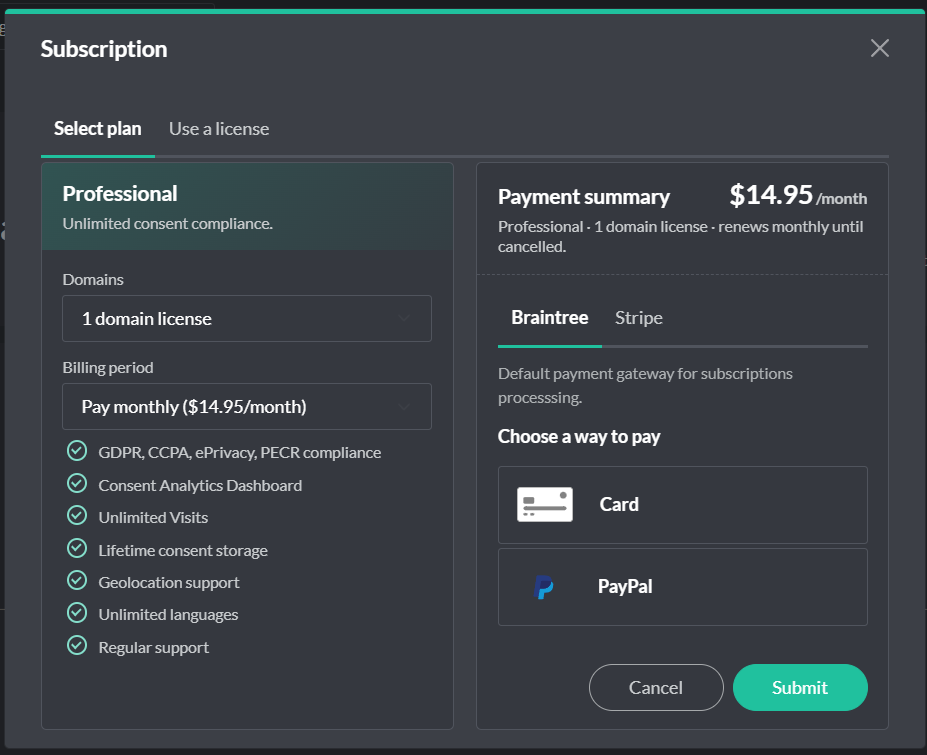Choose PayPal as the payment method
927x755 pixels.
tap(683, 587)
